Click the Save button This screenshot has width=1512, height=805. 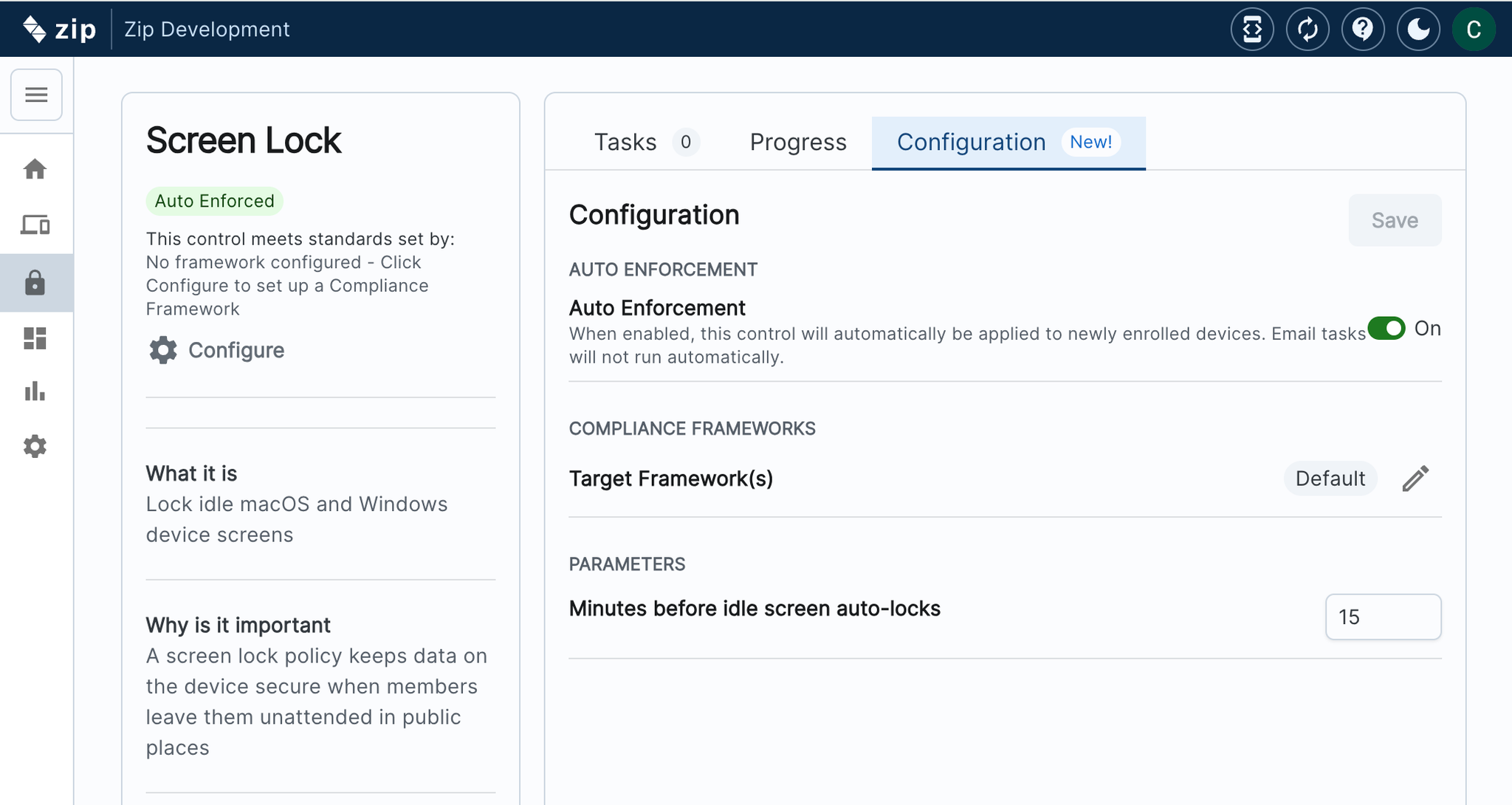pos(1394,220)
